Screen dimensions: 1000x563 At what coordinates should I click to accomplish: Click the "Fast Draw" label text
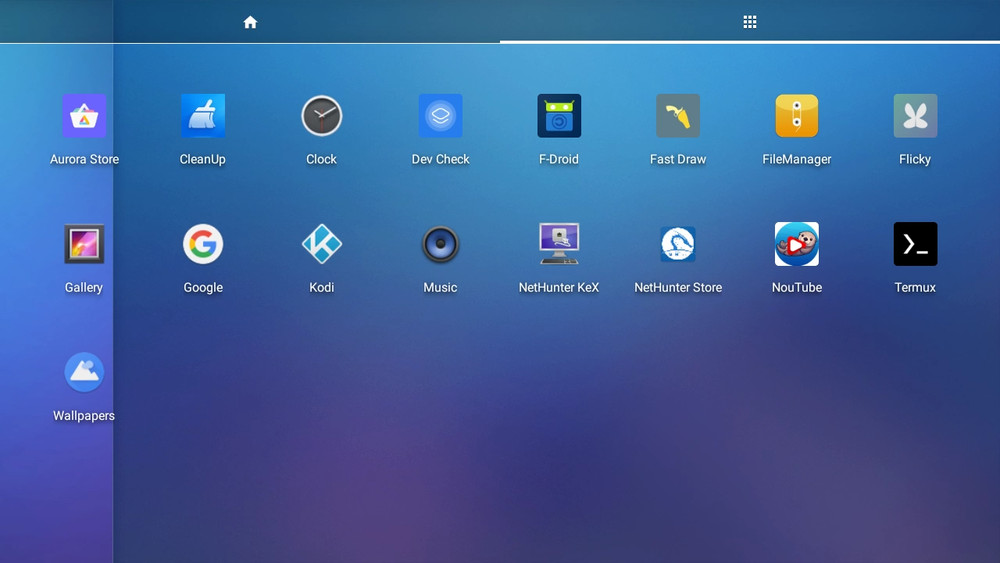pos(678,159)
